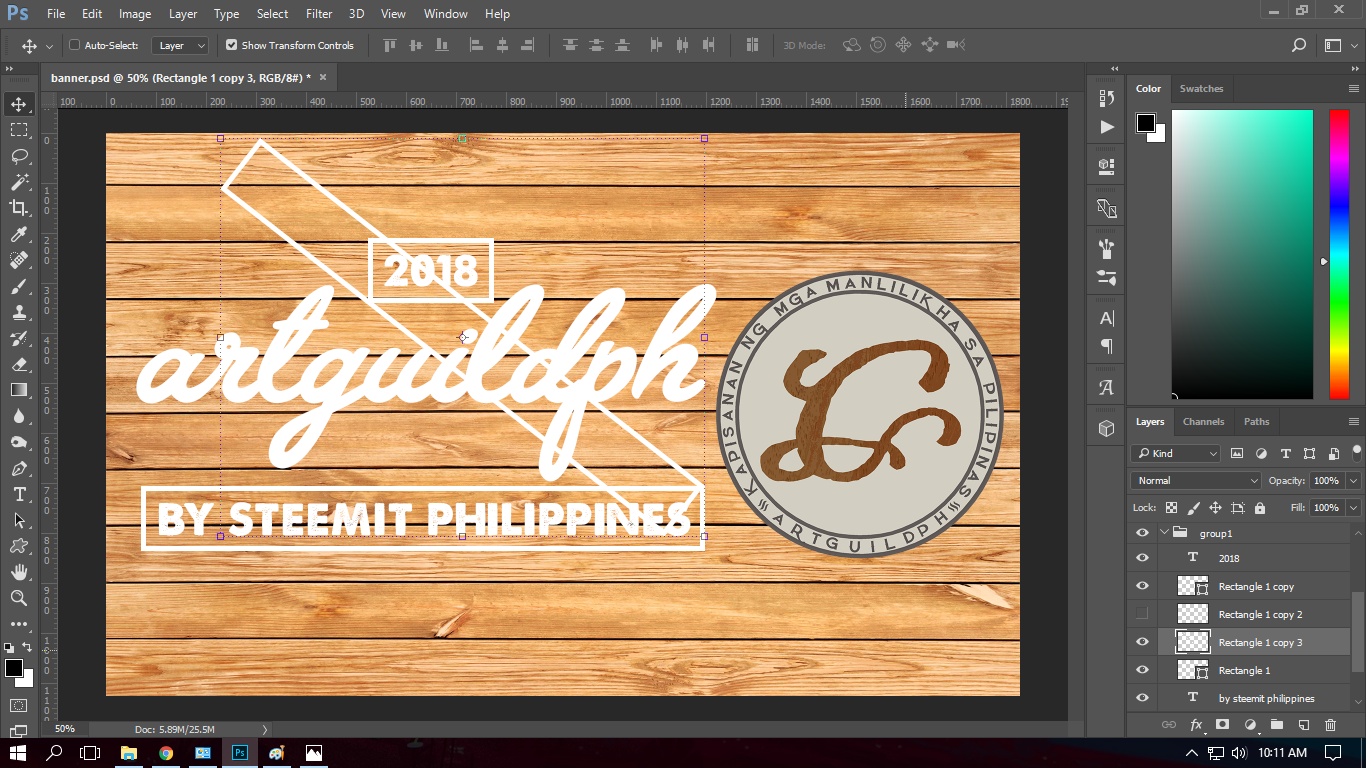Uncheck Show Transform Controls

click(x=232, y=45)
